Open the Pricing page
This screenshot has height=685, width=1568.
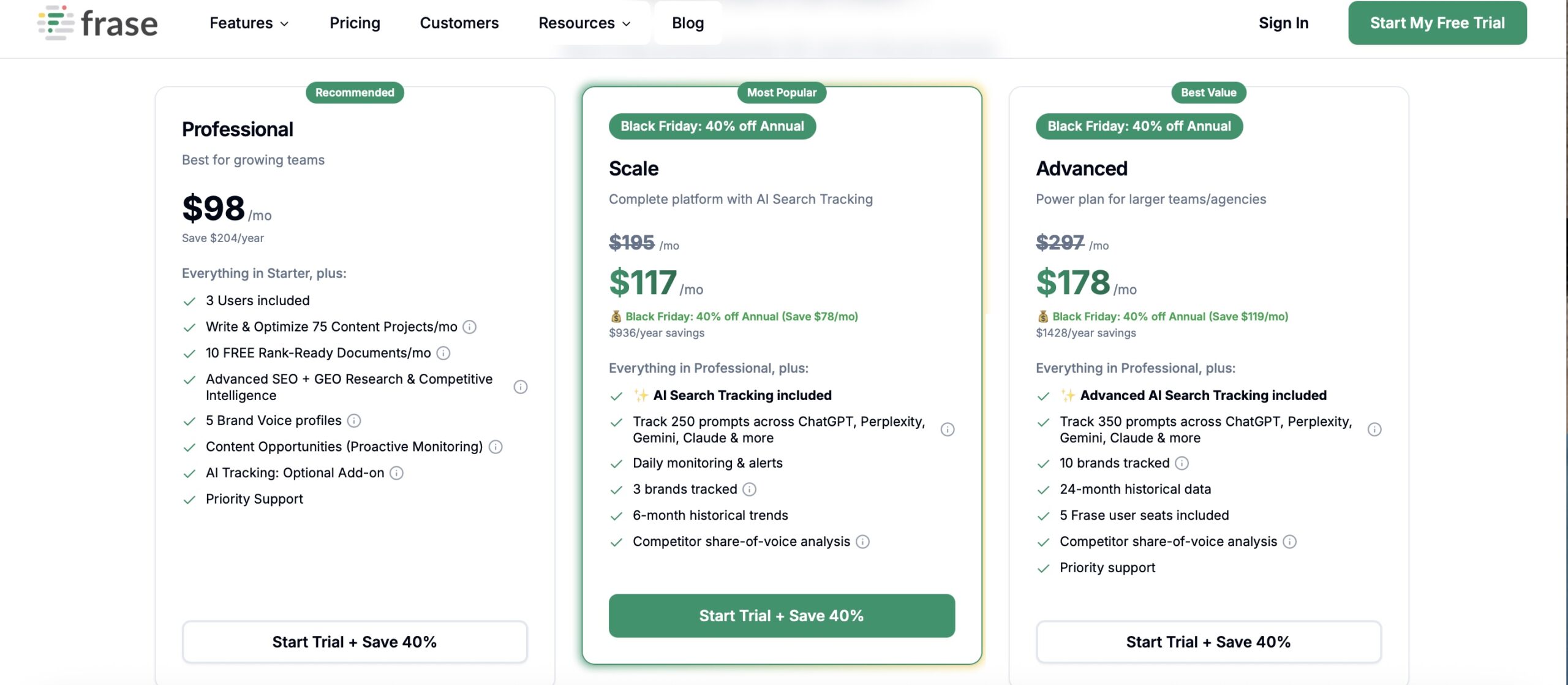[355, 23]
